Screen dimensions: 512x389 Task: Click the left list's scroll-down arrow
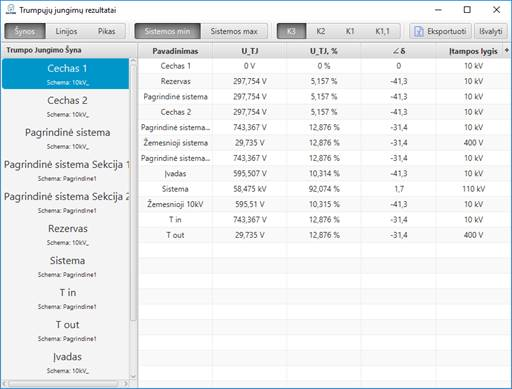(x=133, y=376)
